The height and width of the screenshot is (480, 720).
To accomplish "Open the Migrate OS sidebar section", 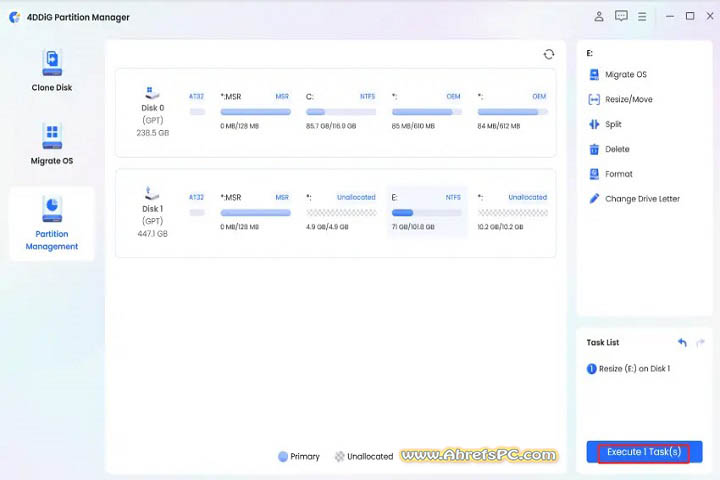I will (52, 144).
